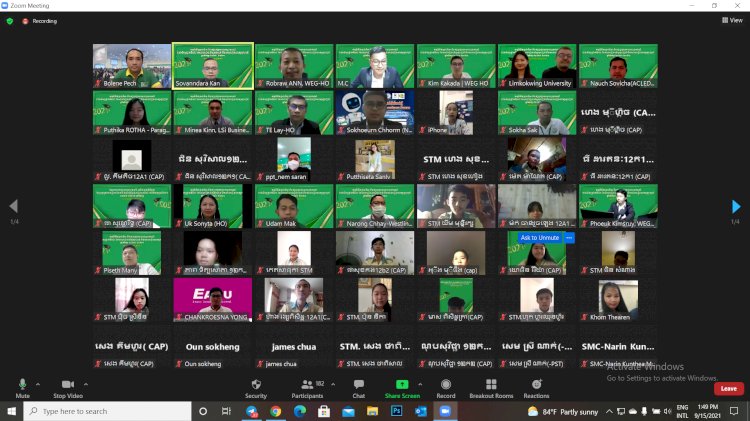Image resolution: width=750 pixels, height=421 pixels.
Task: Click the red Recording indicator
Action: [40, 21]
